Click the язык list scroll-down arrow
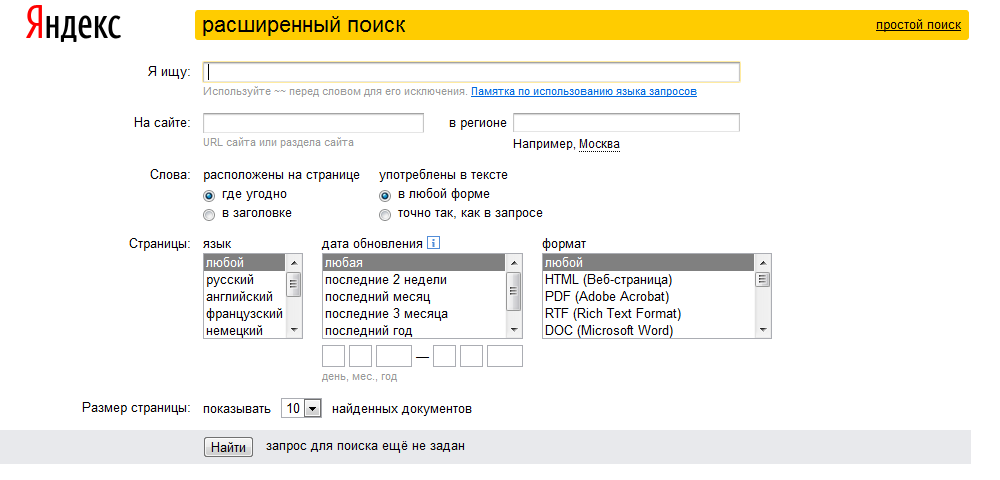 pos(294,330)
